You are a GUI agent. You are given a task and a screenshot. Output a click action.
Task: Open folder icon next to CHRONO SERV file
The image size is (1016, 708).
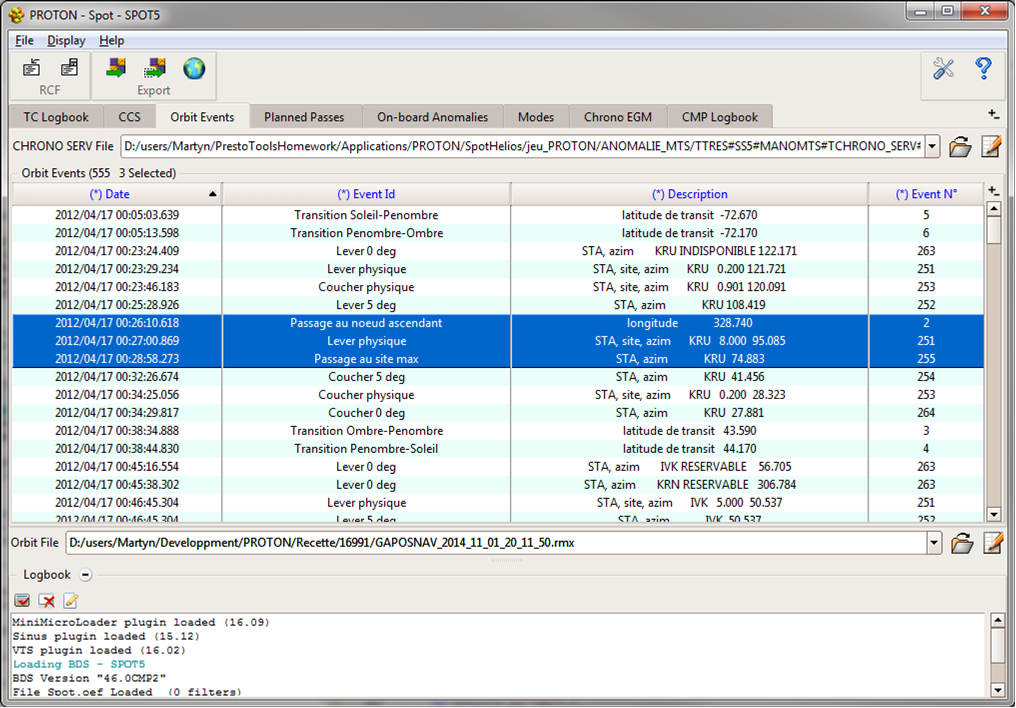[960, 146]
